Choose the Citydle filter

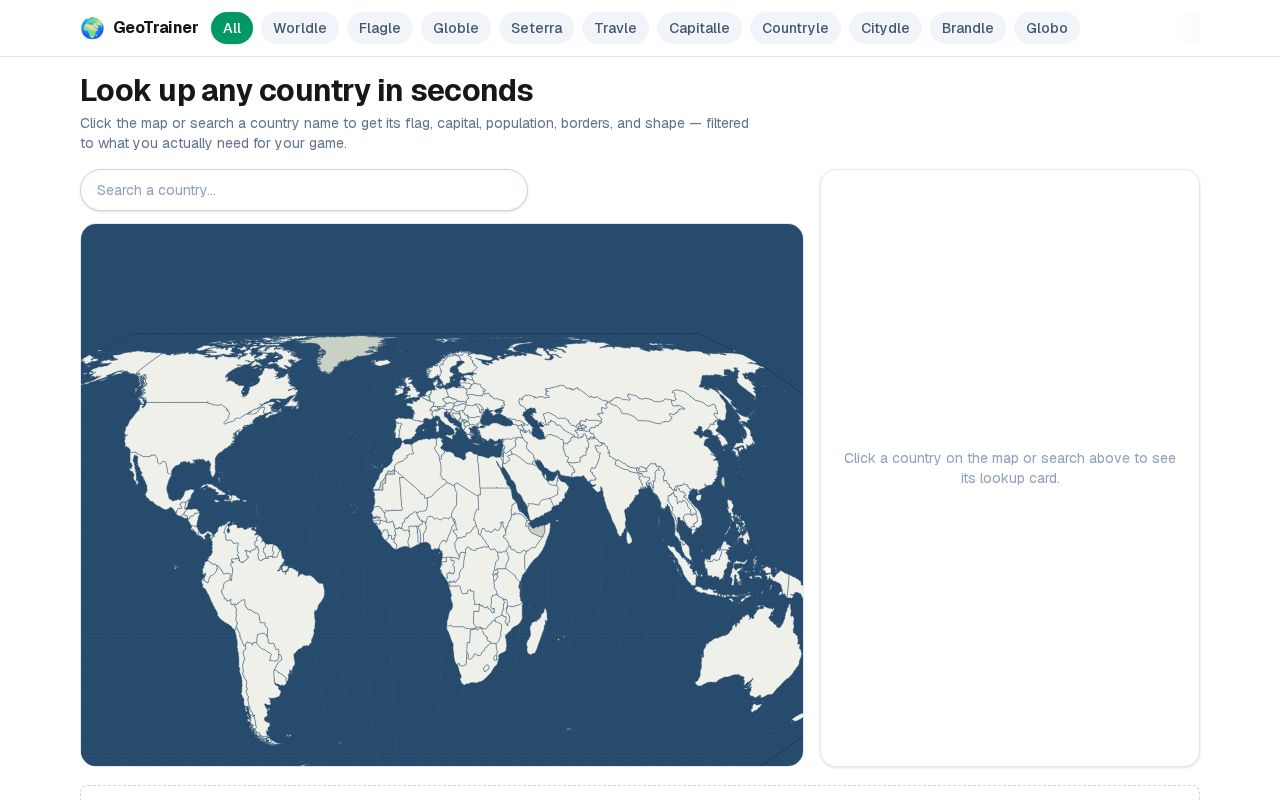(885, 28)
